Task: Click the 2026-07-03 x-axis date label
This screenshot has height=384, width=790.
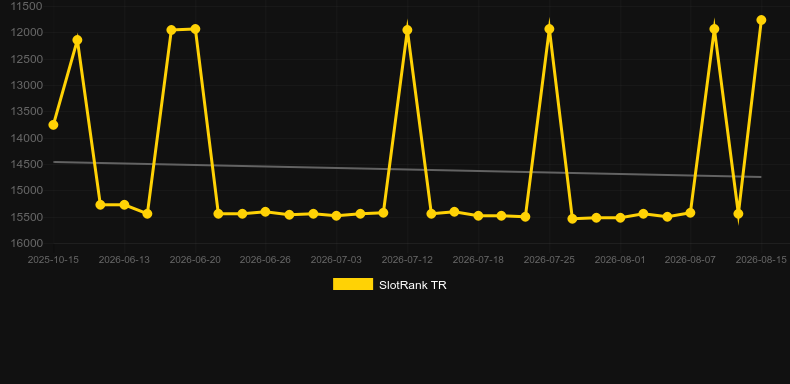Action: tap(336, 260)
